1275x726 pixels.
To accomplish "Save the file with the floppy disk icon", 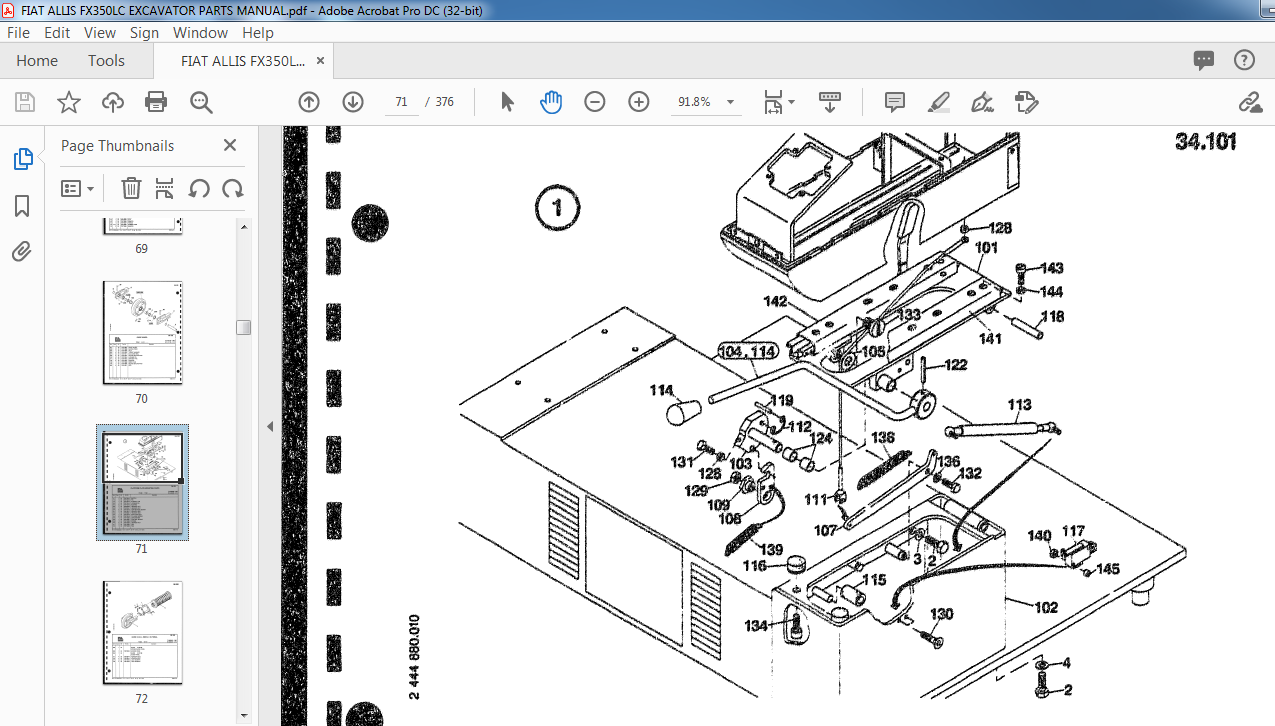I will click(25, 102).
